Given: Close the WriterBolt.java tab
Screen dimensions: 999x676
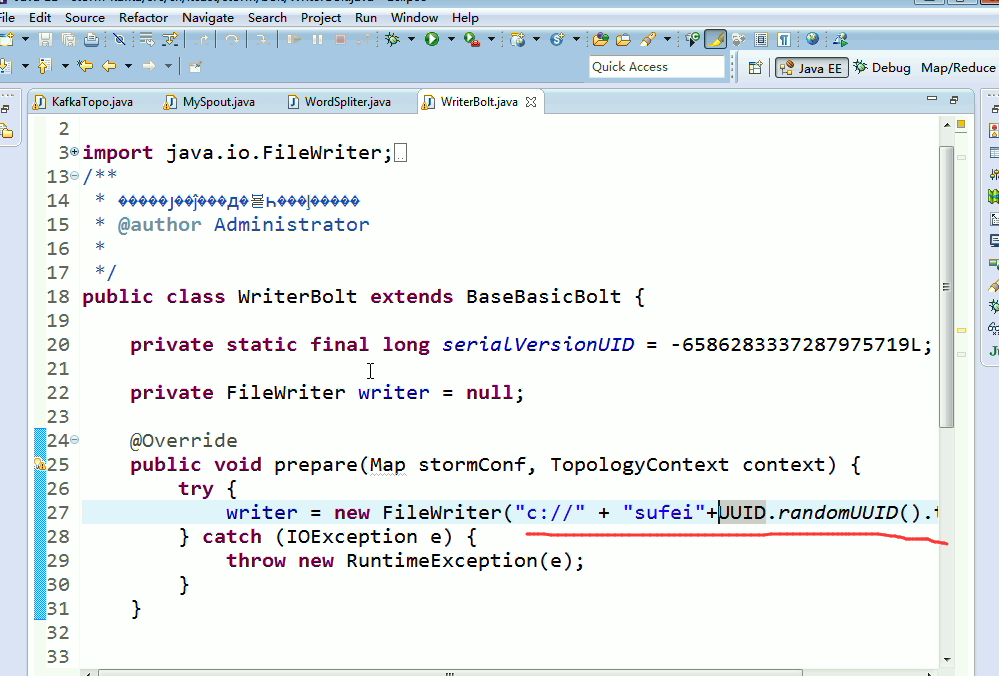Looking at the screenshot, I should pyautogui.click(x=531, y=102).
